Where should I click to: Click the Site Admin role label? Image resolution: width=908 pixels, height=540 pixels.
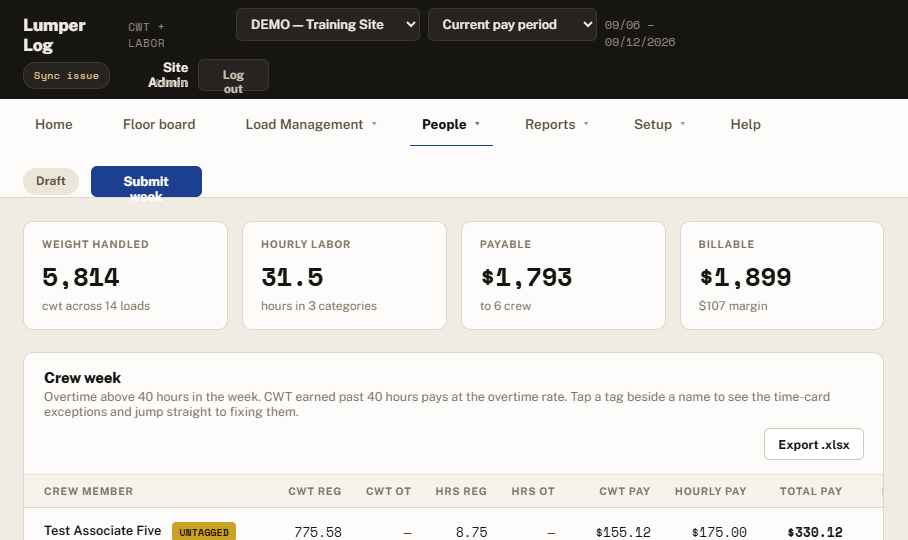pyautogui.click(x=168, y=75)
